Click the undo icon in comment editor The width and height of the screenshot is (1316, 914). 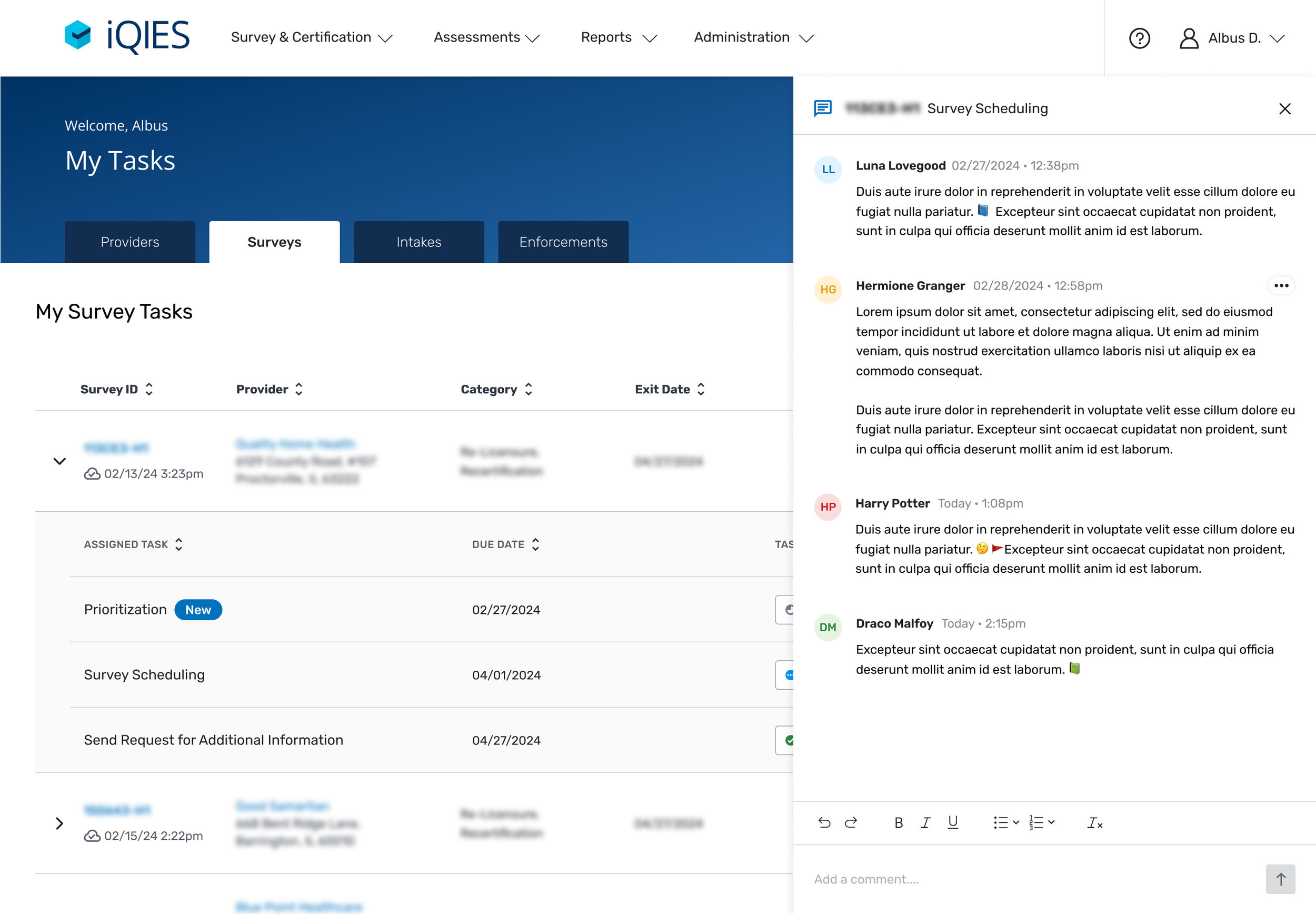[824, 822]
